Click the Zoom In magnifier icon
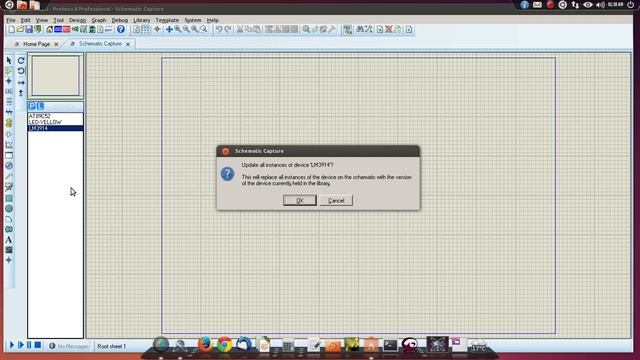Image resolution: width=640 pixels, height=360 pixels. point(178,29)
